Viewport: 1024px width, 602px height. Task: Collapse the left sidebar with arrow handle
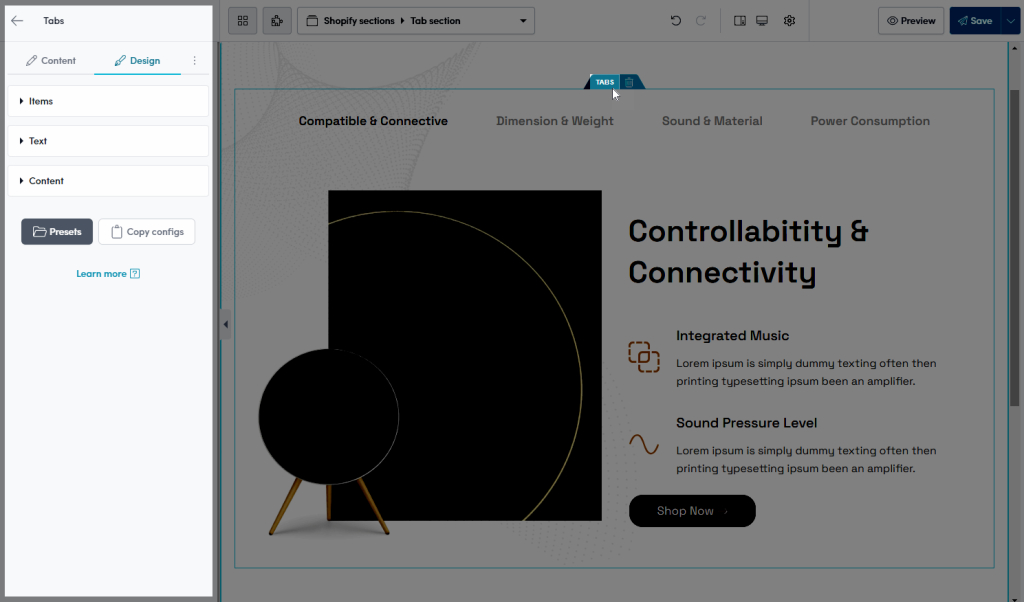pos(225,325)
